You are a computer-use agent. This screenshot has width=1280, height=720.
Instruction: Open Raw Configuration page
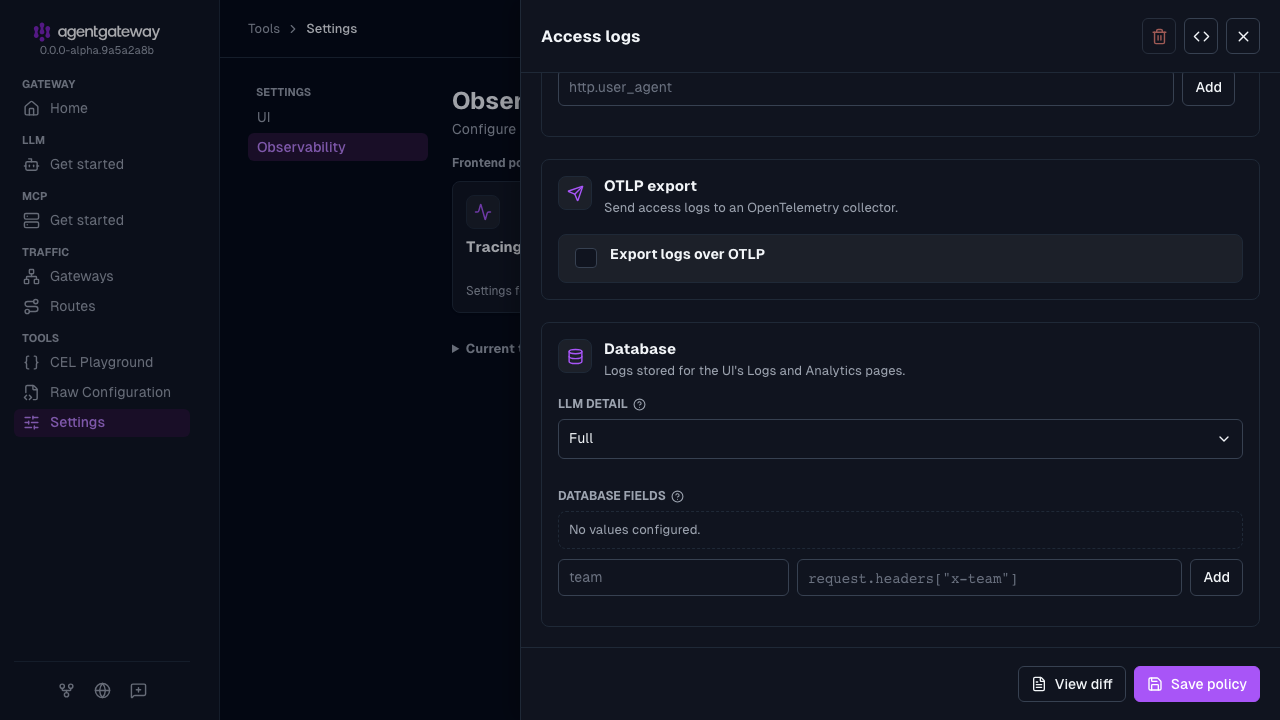pyautogui.click(x=102, y=392)
